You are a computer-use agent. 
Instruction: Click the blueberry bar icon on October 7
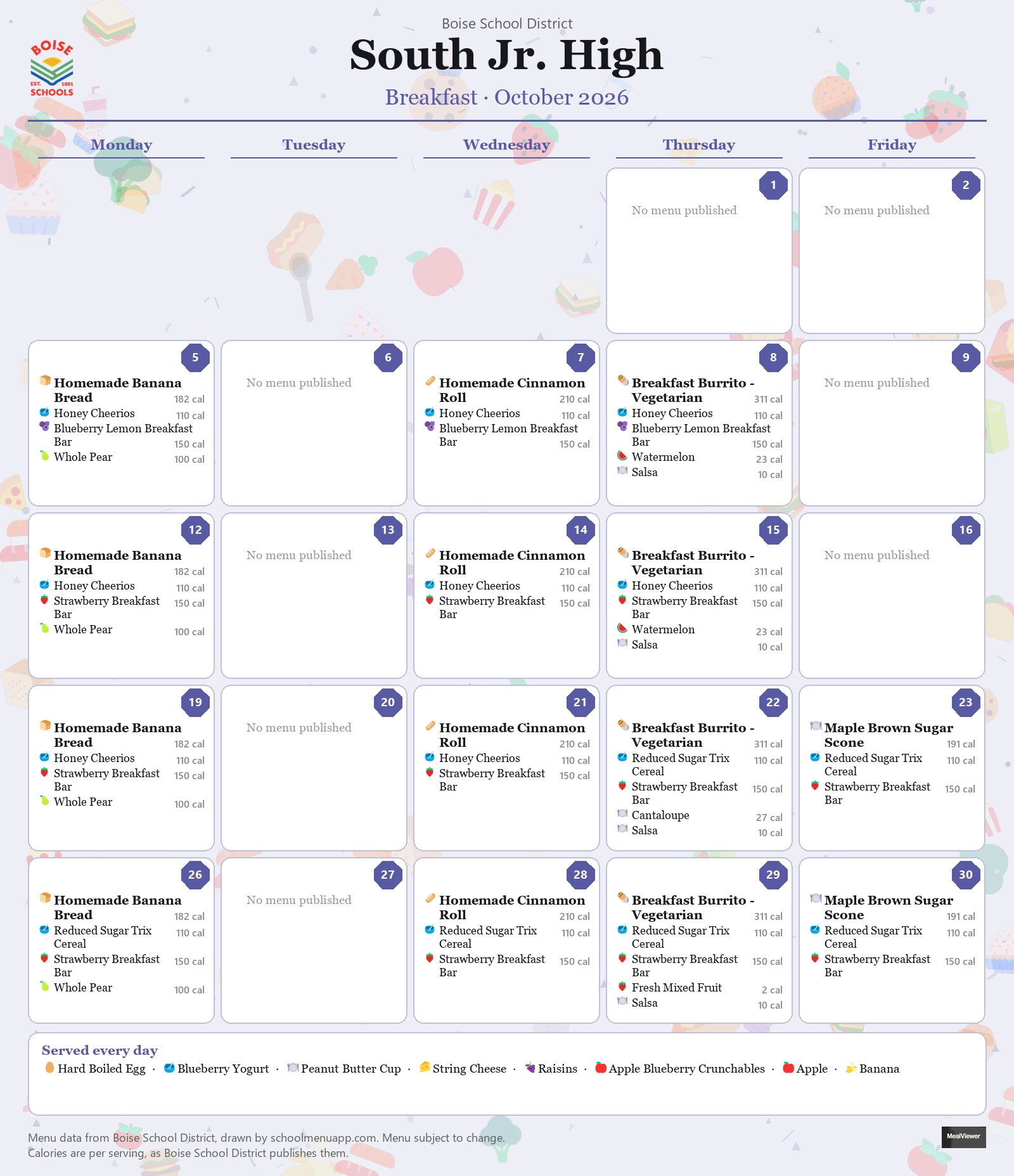tap(430, 427)
